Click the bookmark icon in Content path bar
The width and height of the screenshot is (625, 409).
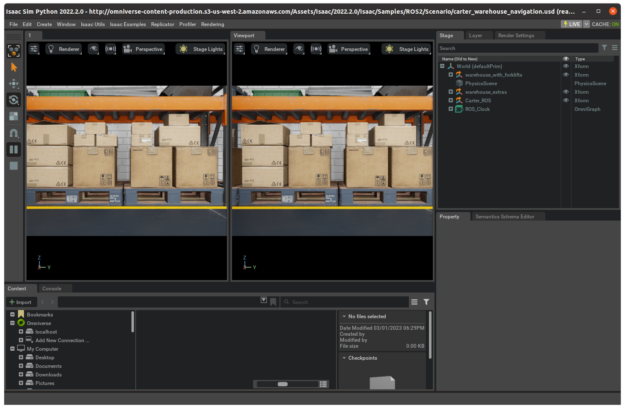(273, 302)
